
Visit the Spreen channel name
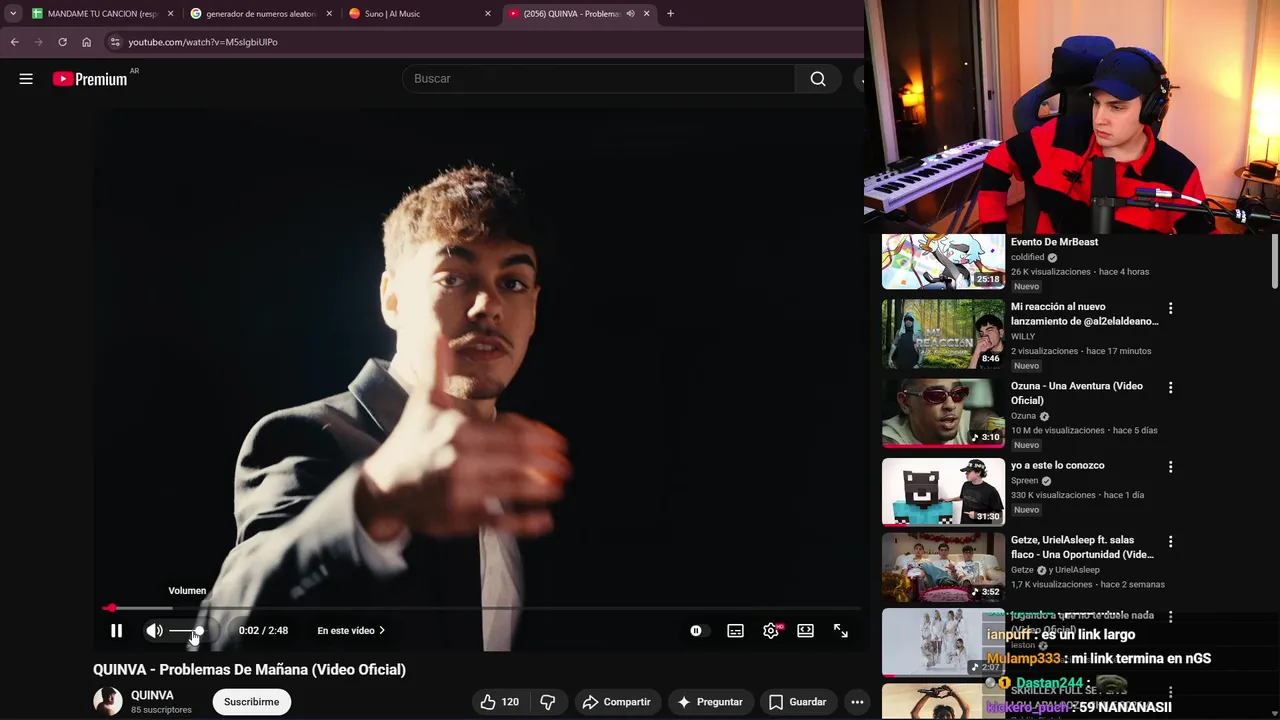[1024, 481]
